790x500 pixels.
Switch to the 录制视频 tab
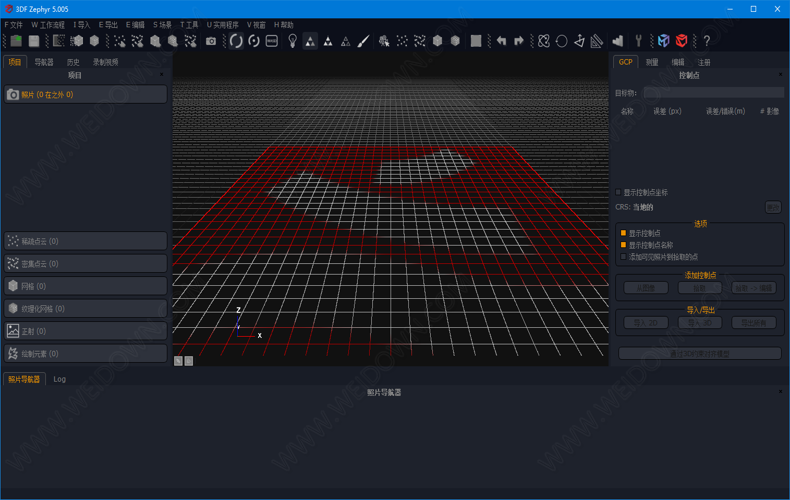105,62
